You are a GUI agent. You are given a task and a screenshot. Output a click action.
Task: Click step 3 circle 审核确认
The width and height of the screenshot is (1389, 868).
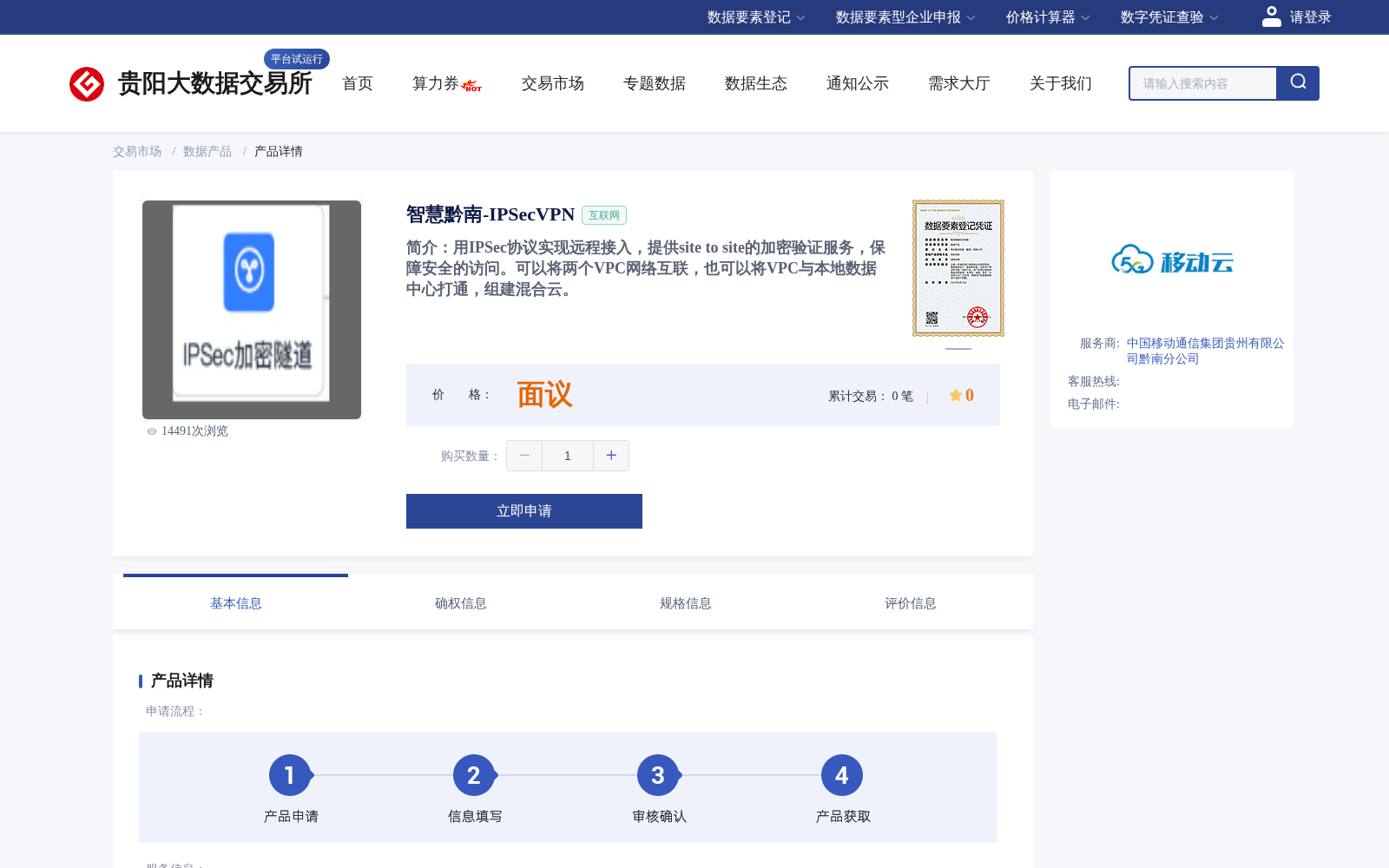pyautogui.click(x=658, y=775)
